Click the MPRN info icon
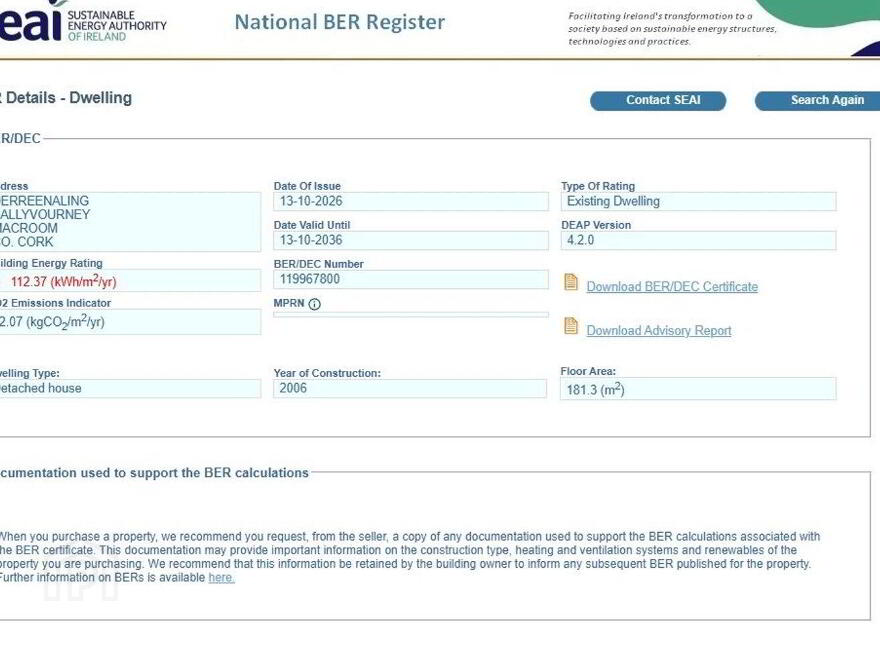880x645 pixels. pyautogui.click(x=315, y=304)
